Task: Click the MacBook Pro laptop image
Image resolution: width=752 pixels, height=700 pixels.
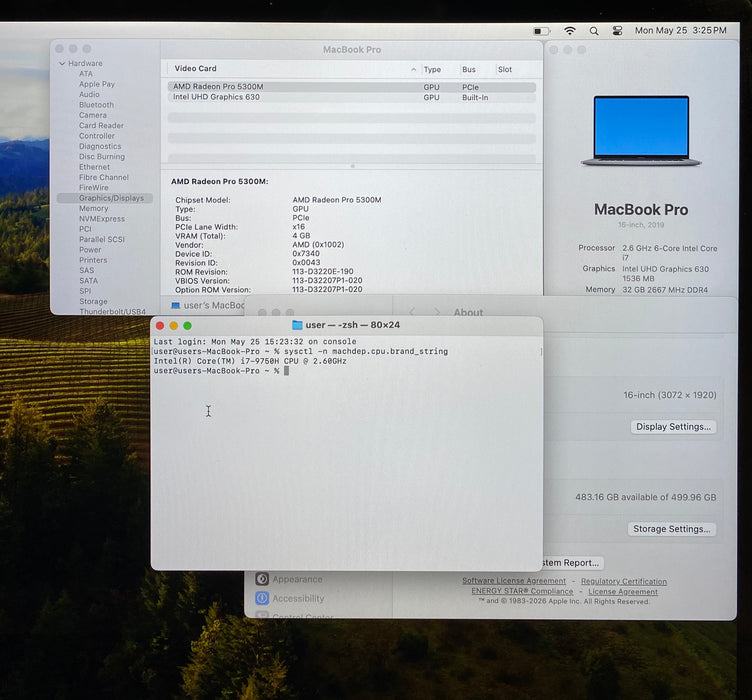Action: point(641,131)
